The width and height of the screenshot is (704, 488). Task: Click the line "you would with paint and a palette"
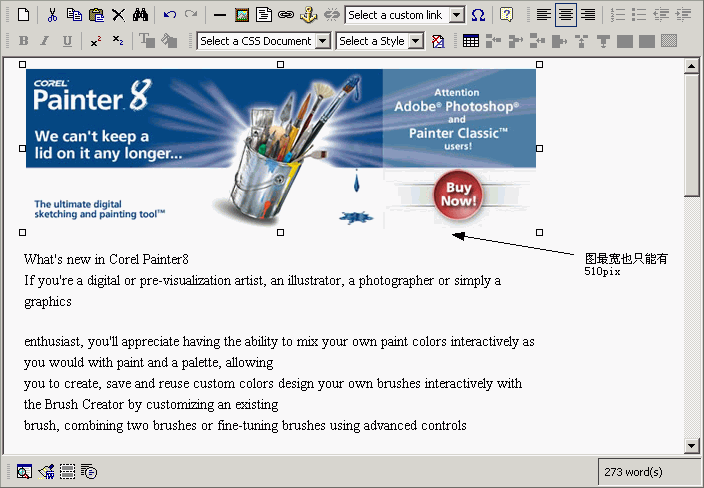(149, 362)
